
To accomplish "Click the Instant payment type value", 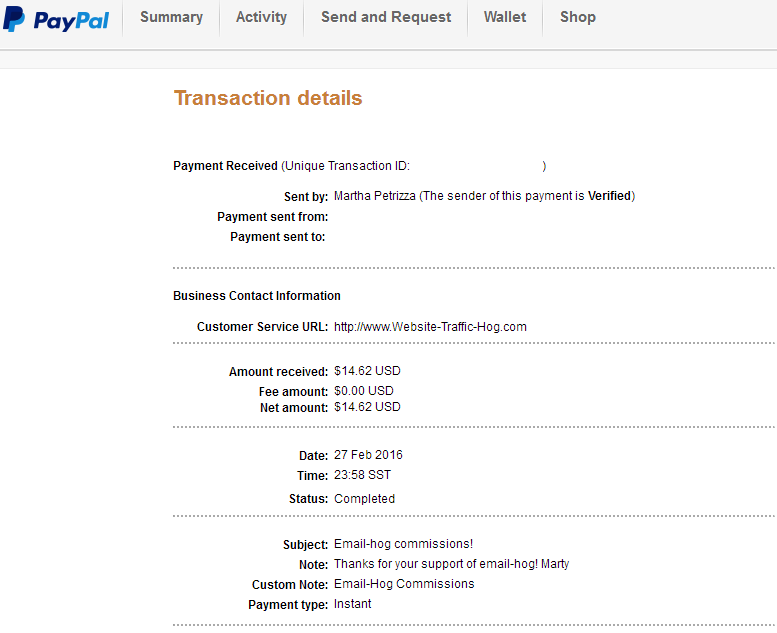I will pyautogui.click(x=352, y=604).
